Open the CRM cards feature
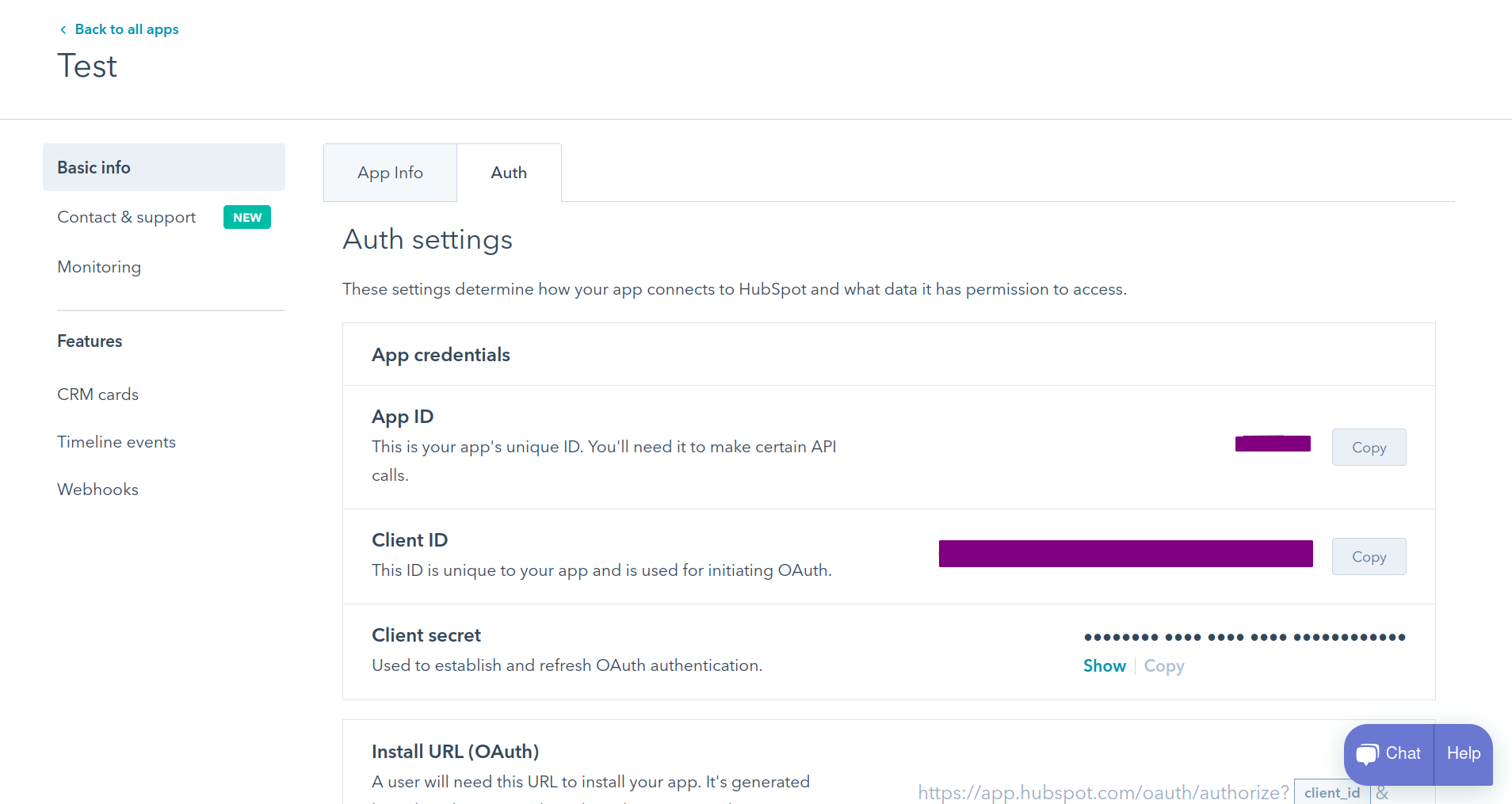Viewport: 1512px width, 804px height. (x=97, y=394)
